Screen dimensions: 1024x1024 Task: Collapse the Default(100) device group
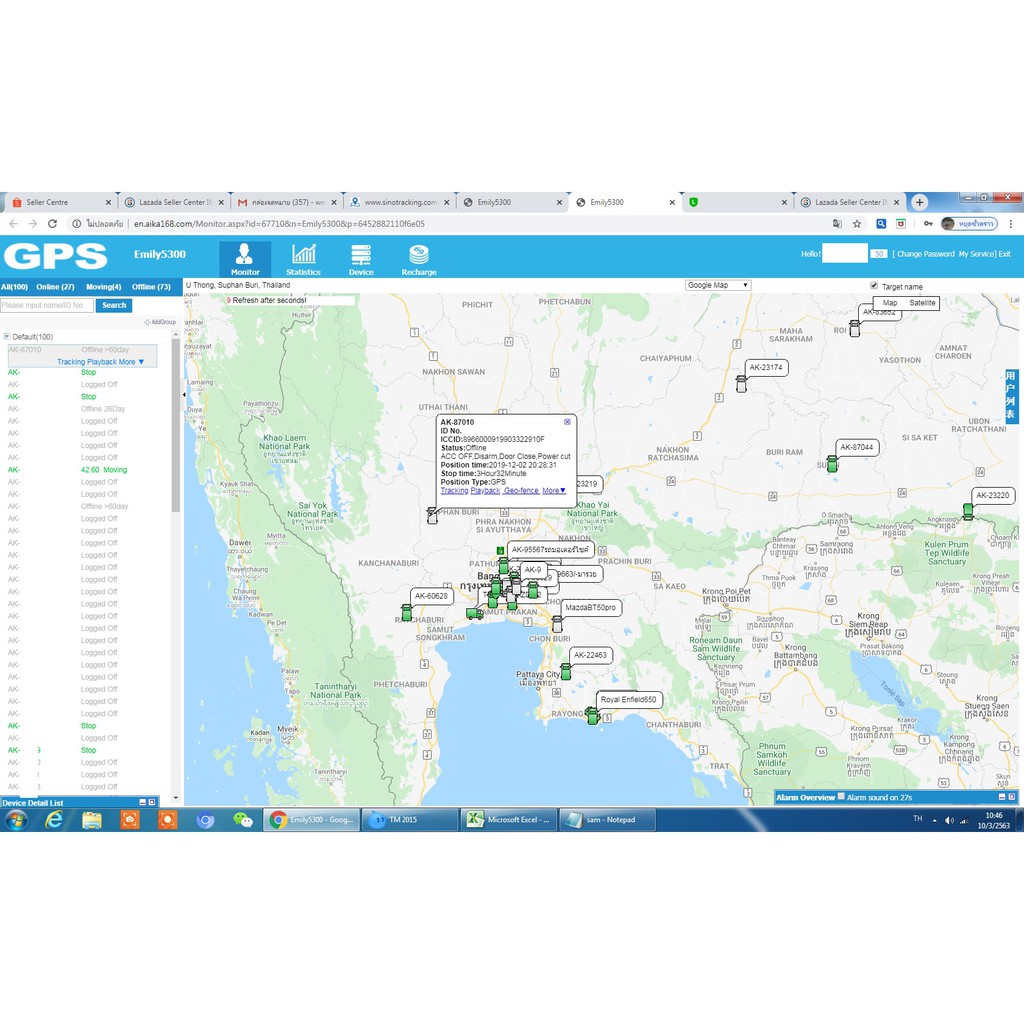(x=7, y=336)
